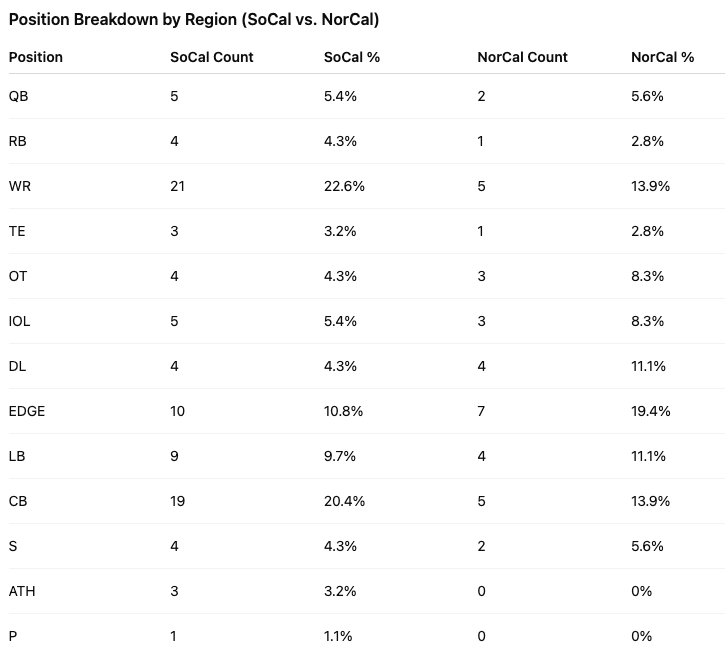Screen dimensions: 725x664
Task: Select the 22.6% SoCal percentage cell
Action: pyautogui.click(x=345, y=186)
